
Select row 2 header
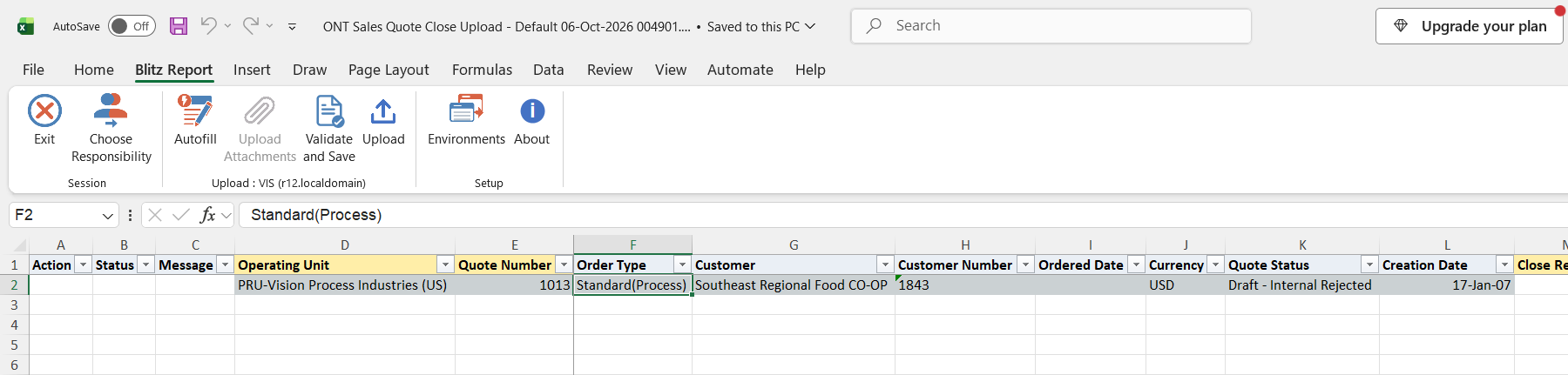point(14,285)
